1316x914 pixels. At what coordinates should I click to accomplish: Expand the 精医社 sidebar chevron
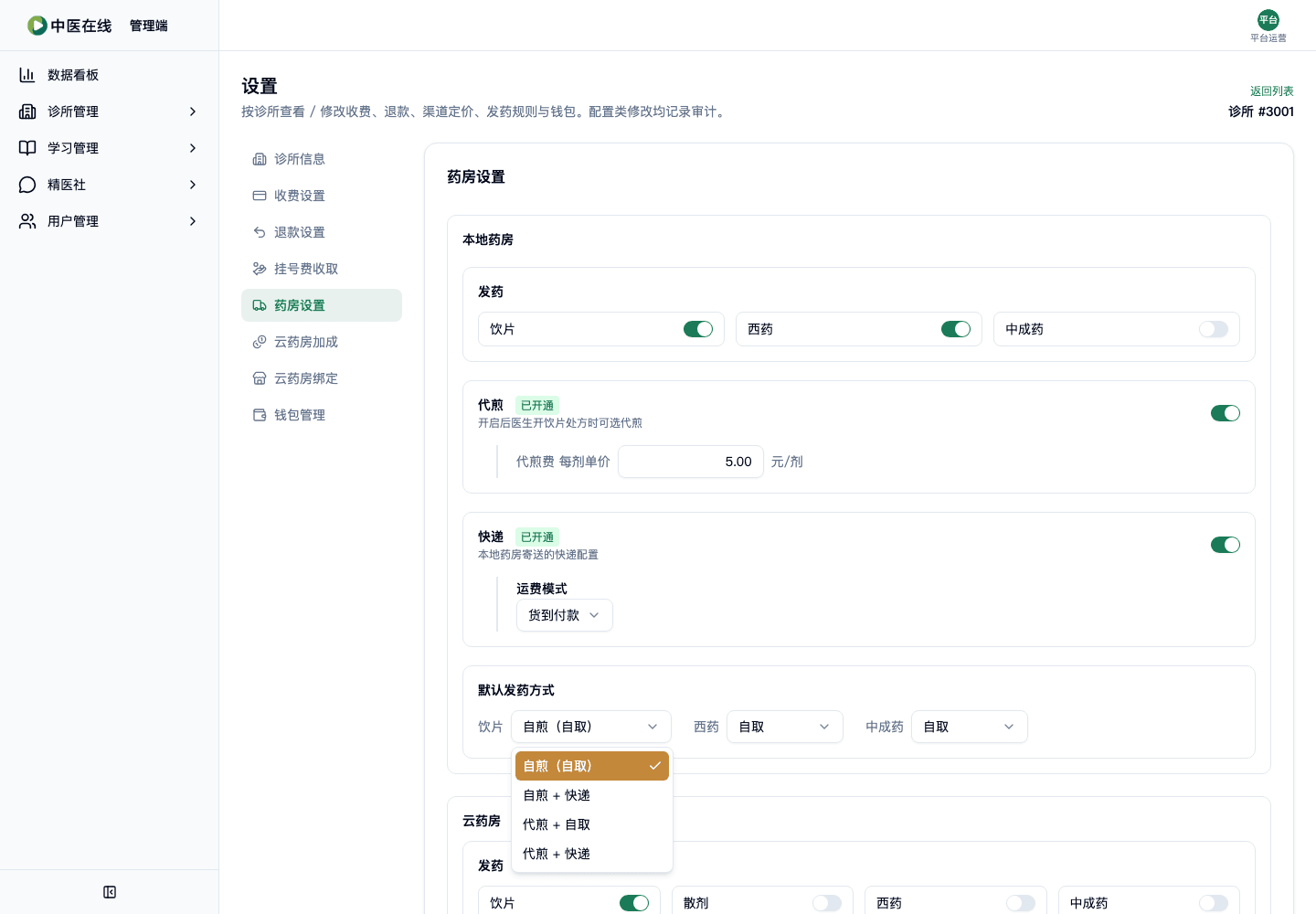pos(193,185)
